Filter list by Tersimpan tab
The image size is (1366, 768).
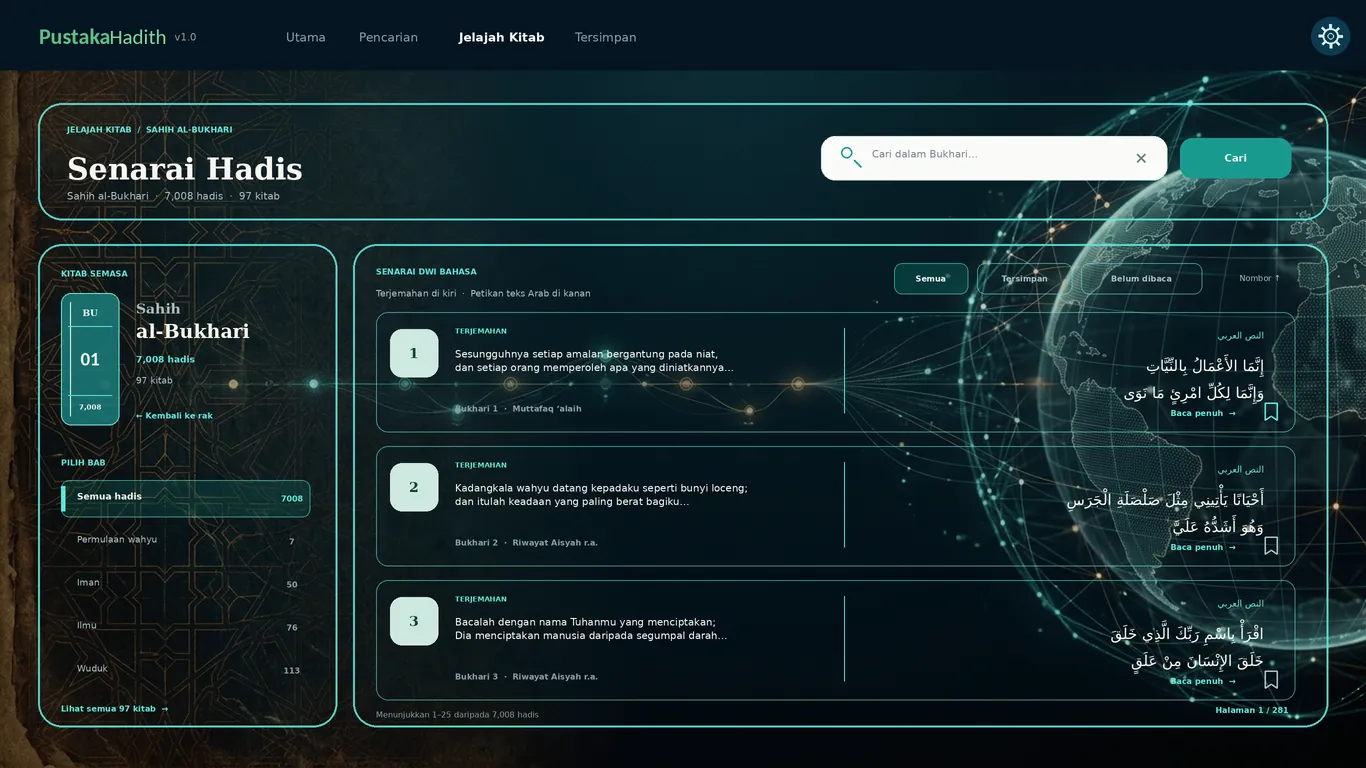click(1025, 279)
